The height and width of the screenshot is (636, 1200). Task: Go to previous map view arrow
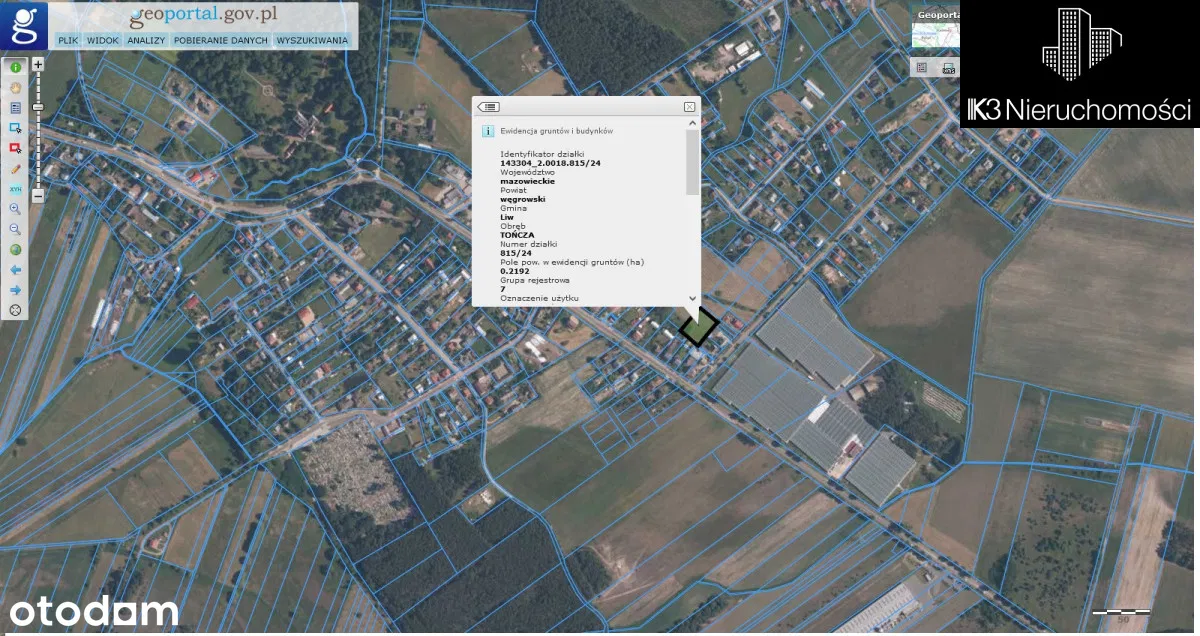click(x=16, y=270)
